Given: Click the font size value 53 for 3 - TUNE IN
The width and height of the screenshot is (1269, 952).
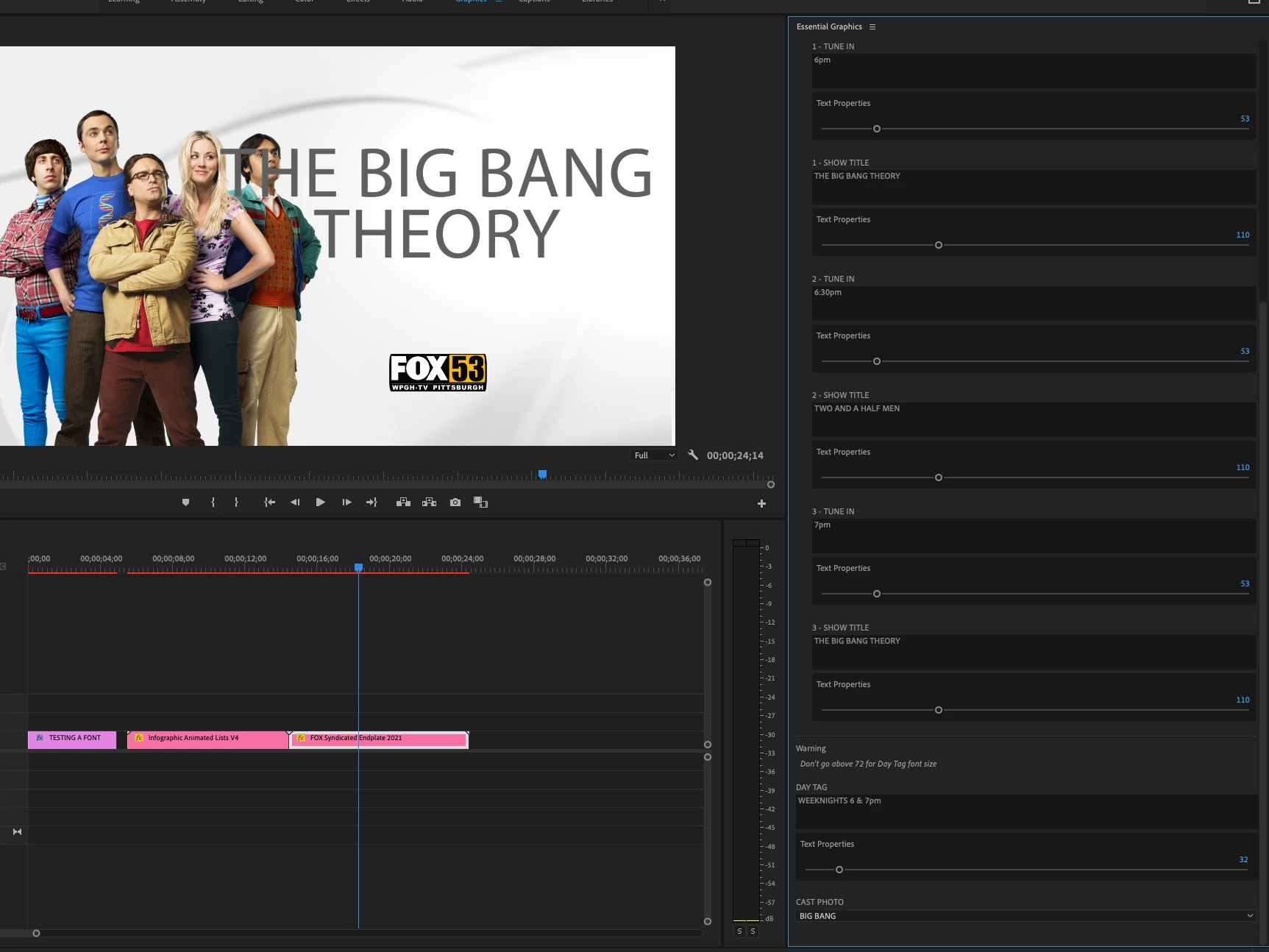Looking at the screenshot, I should (x=1245, y=583).
